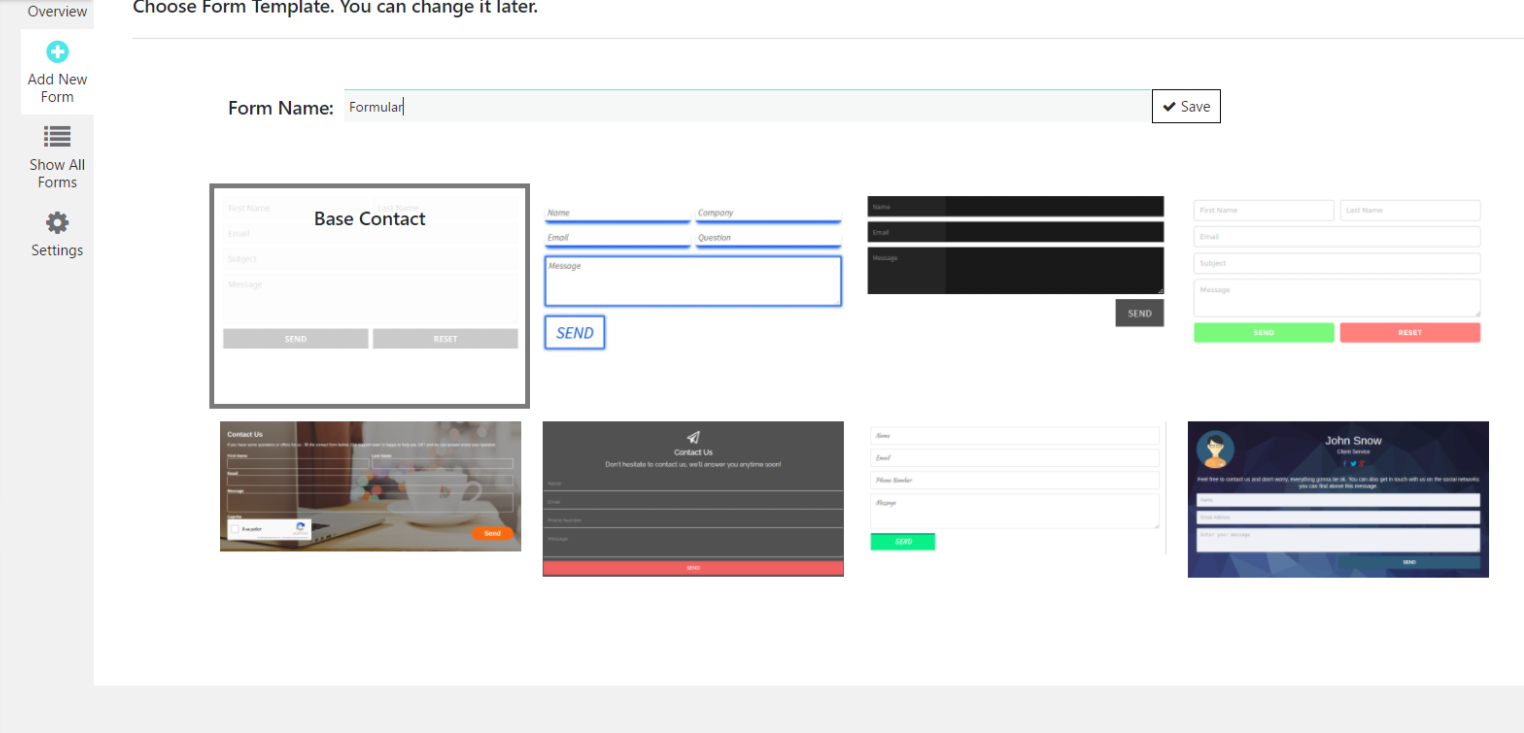Select the Base Contact form template

(x=369, y=296)
